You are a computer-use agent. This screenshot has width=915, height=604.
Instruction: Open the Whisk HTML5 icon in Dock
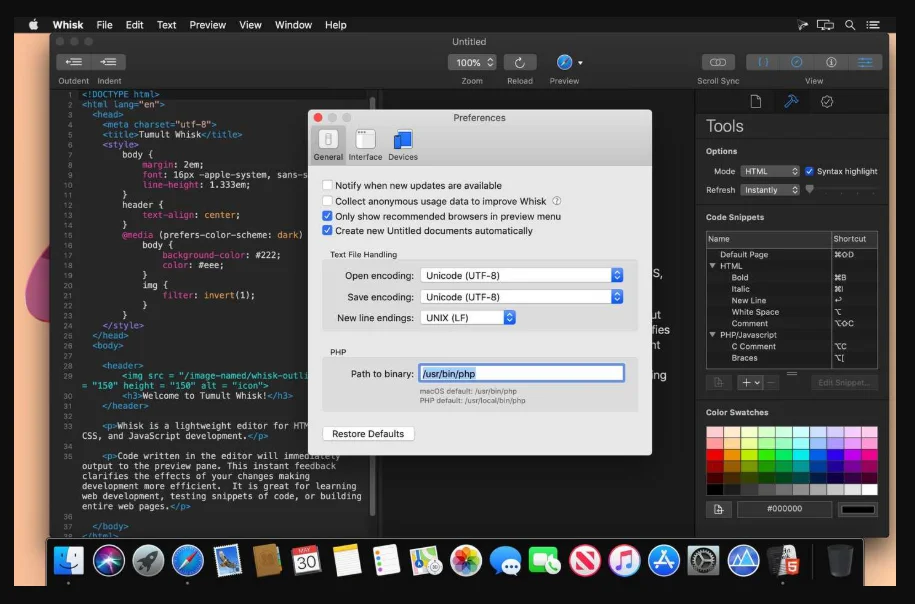[x=784, y=561]
